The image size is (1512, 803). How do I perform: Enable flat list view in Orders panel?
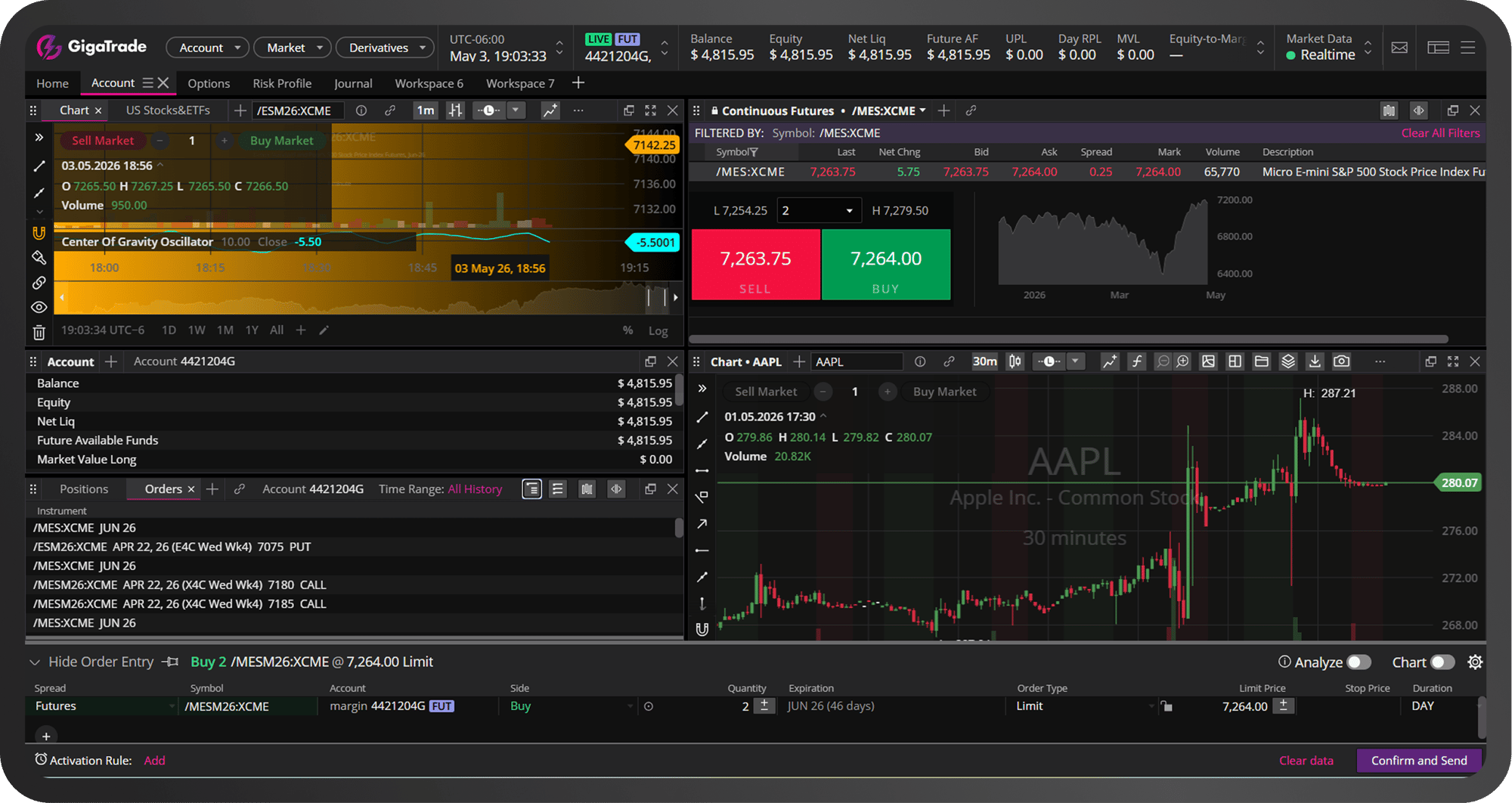pos(558,489)
